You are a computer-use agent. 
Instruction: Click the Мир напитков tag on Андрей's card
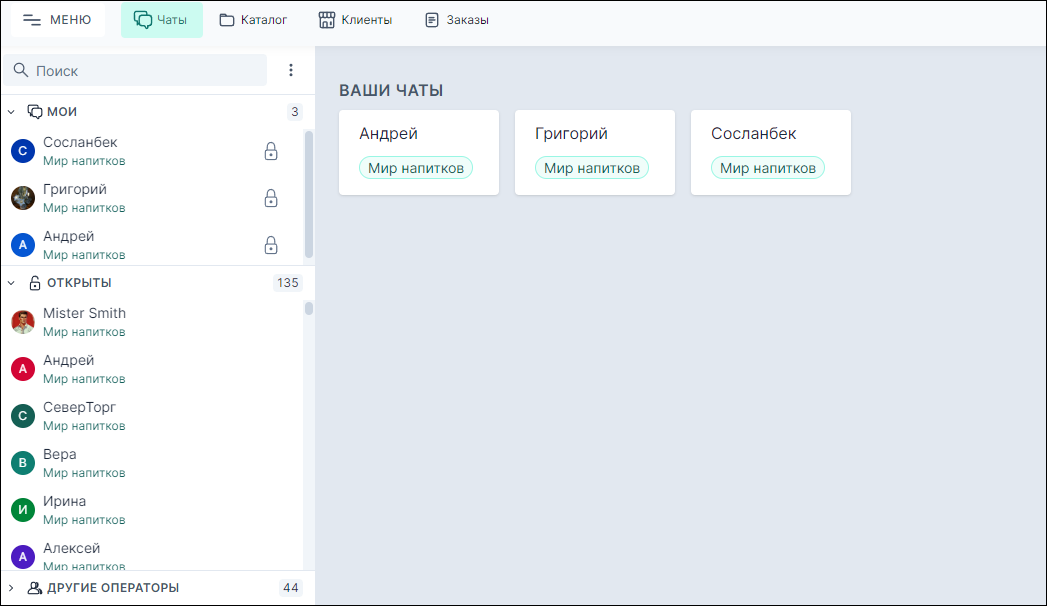[x=416, y=167]
